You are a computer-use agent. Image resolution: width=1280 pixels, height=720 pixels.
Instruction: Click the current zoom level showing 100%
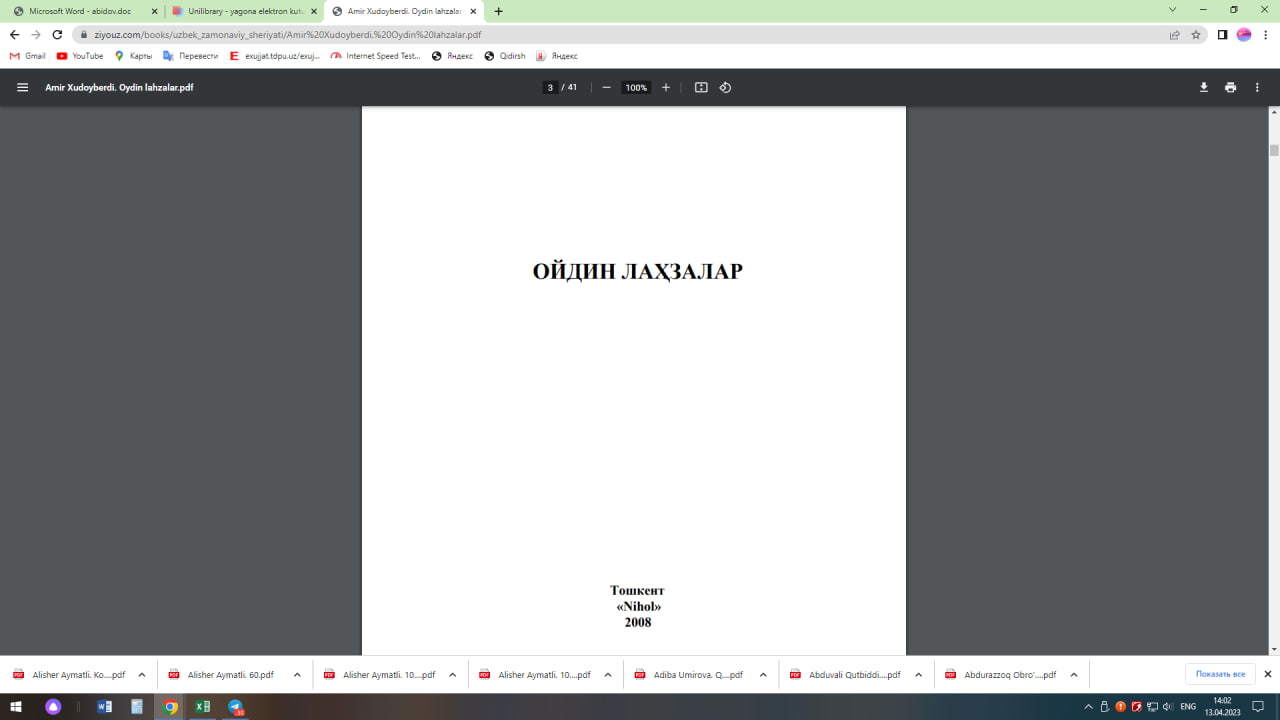coord(635,87)
